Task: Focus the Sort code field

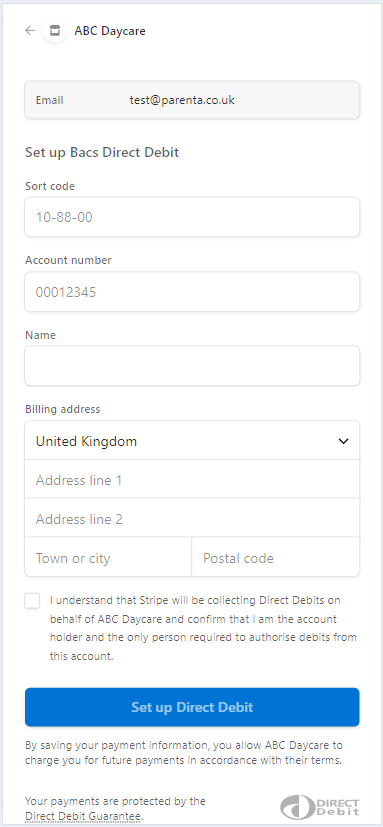Action: (x=192, y=217)
